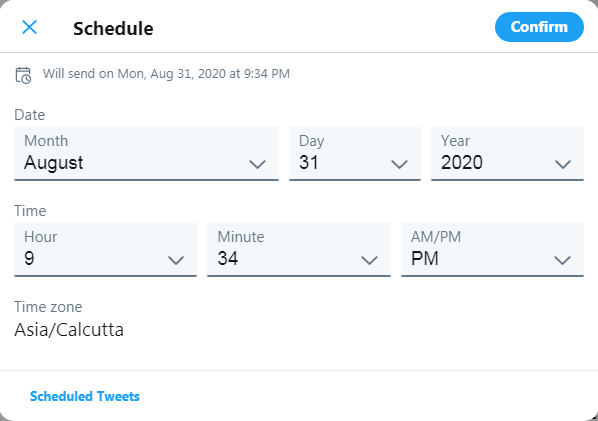The width and height of the screenshot is (598, 421).
Task: Click the Minute field chevron arrow
Action: click(x=369, y=260)
